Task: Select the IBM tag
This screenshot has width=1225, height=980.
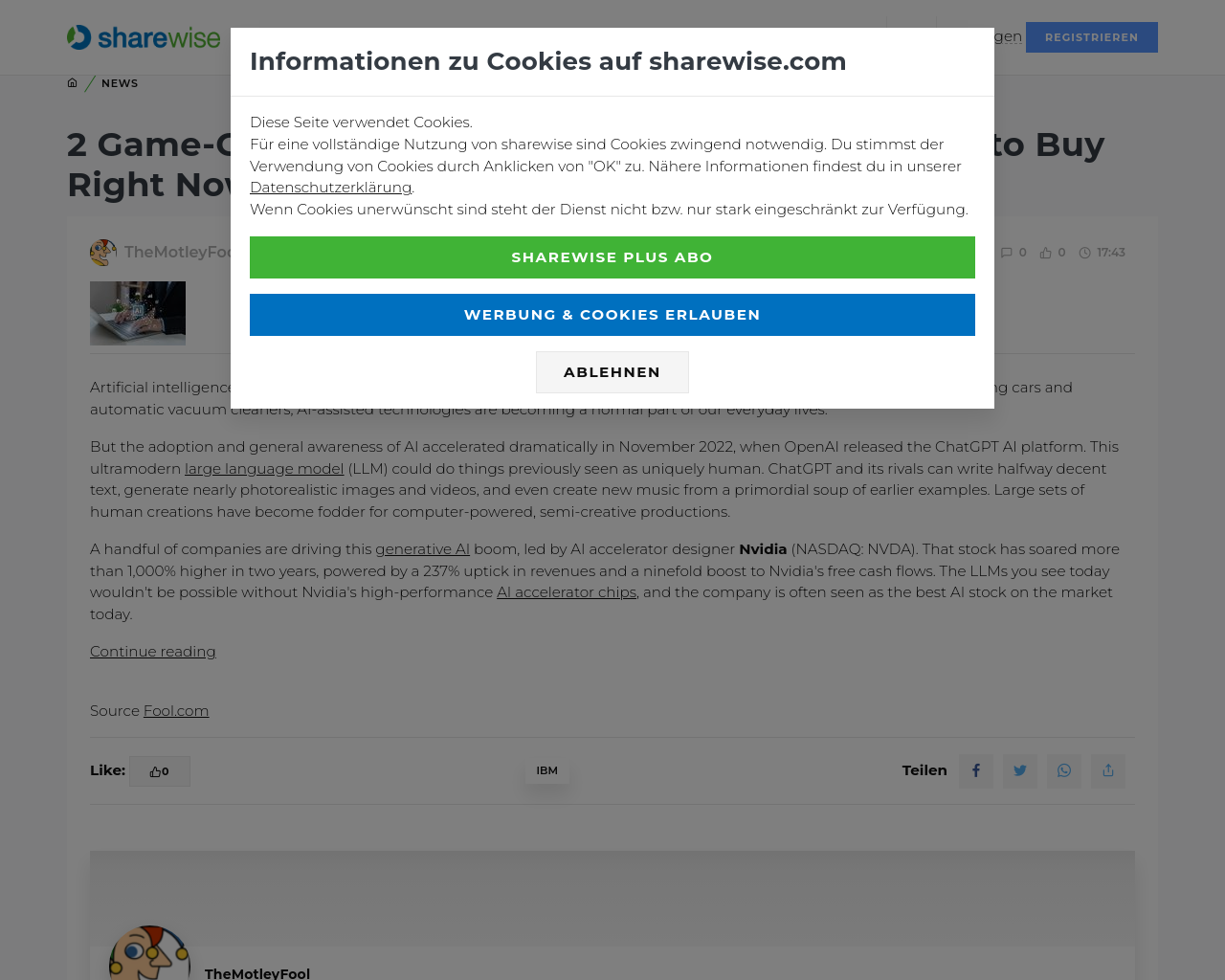Action: 547,770
